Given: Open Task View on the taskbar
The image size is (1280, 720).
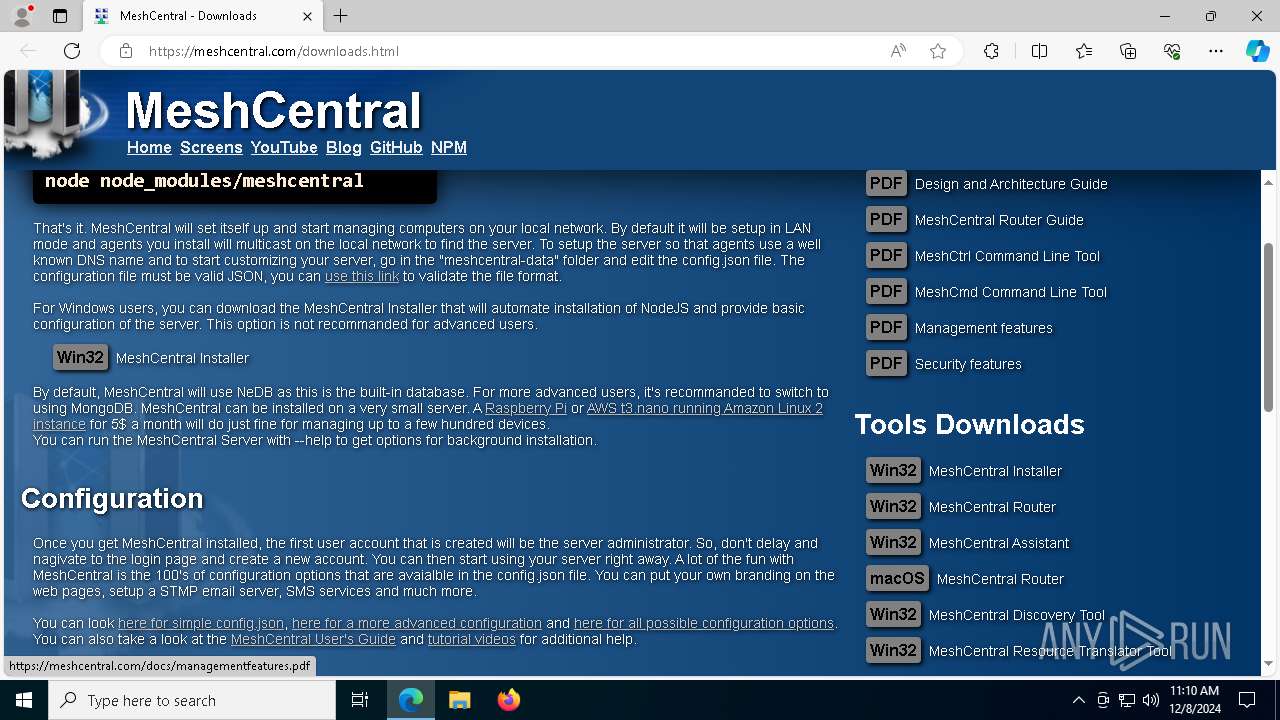Looking at the screenshot, I should 360,700.
